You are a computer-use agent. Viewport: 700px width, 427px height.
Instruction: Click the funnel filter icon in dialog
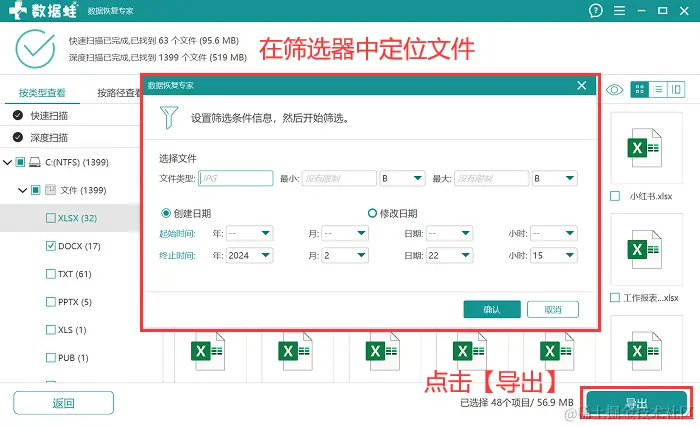(x=169, y=117)
